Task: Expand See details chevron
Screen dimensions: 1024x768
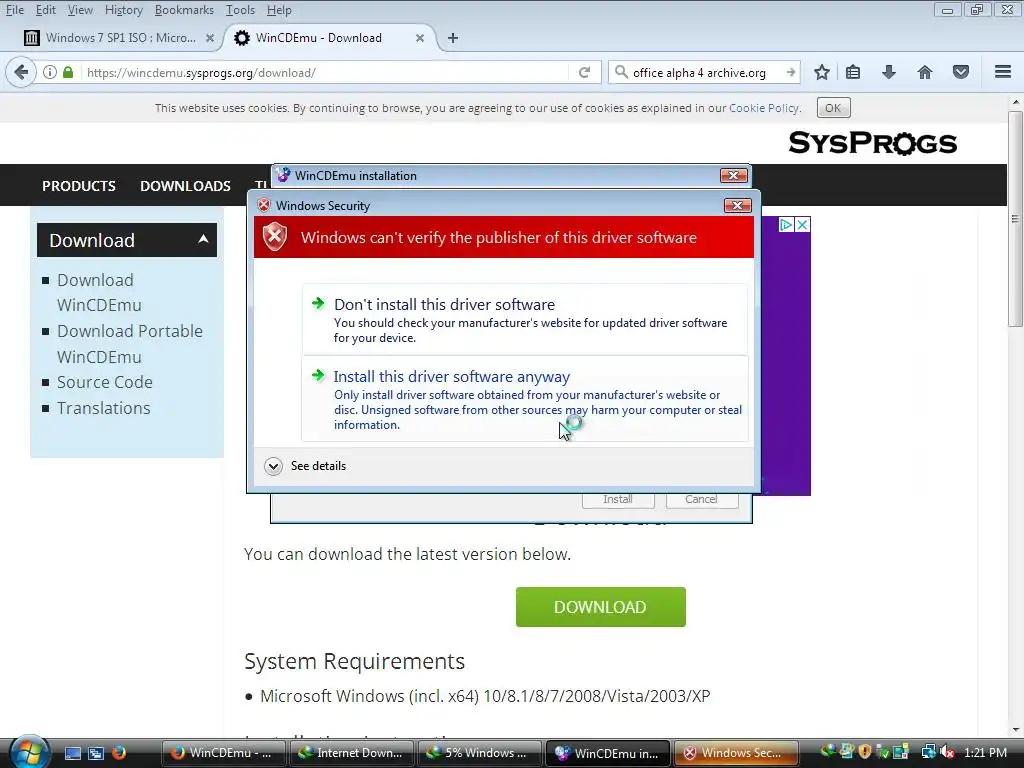Action: point(273,466)
